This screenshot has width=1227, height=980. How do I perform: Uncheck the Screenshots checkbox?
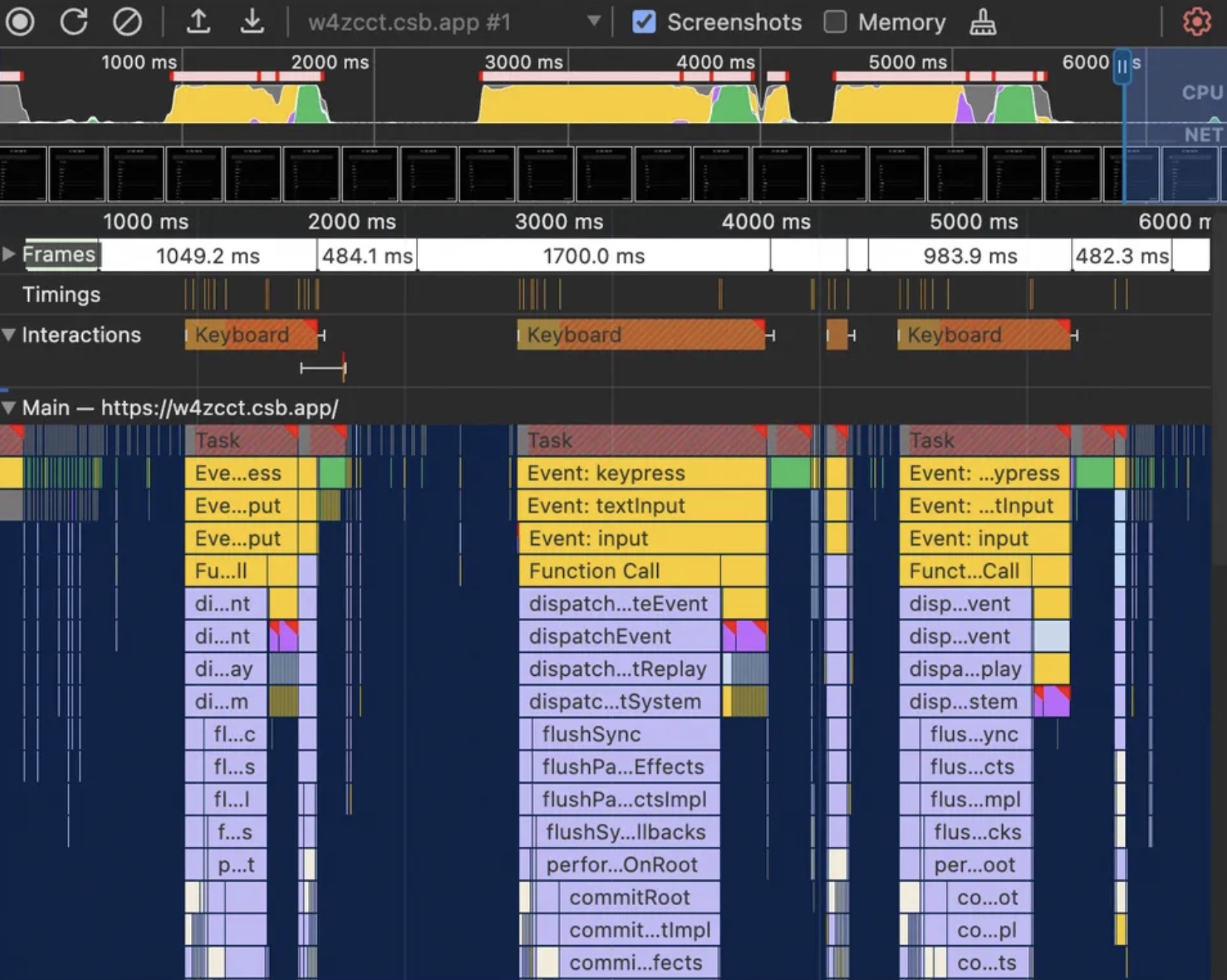tap(643, 22)
